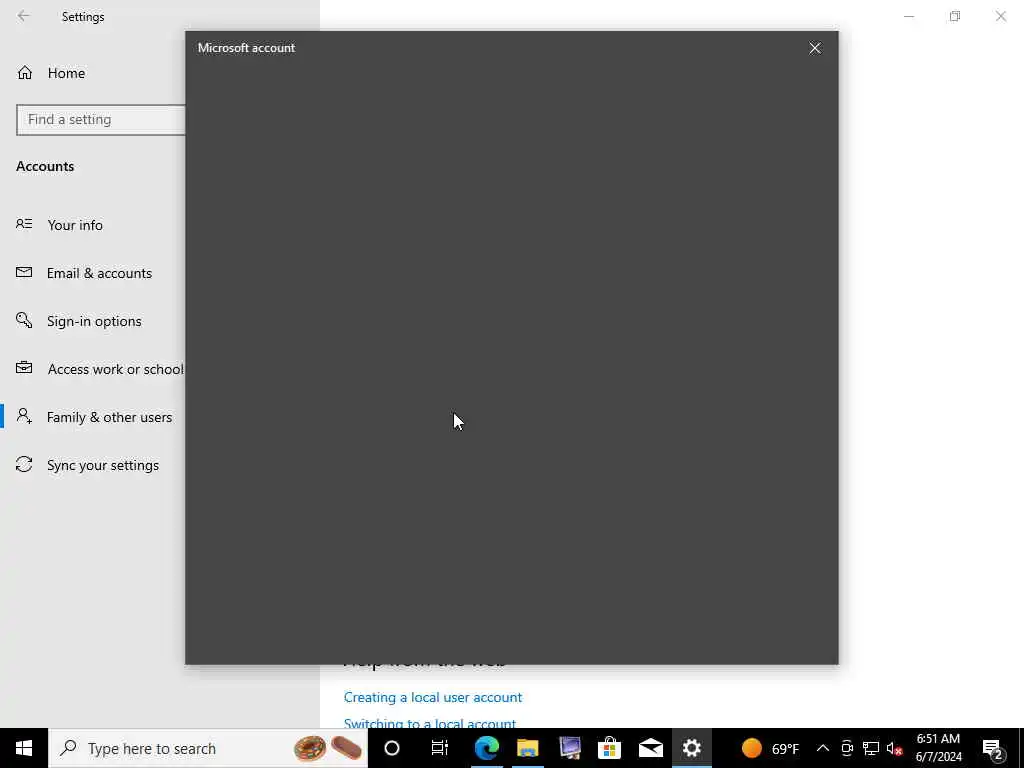
Task: Open Switching to a local account link
Action: pyautogui.click(x=430, y=723)
